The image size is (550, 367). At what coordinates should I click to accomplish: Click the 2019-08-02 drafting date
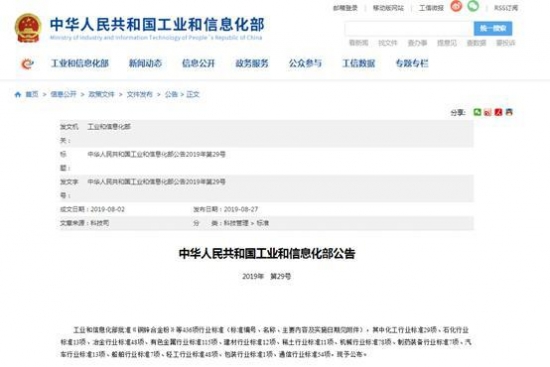[x=108, y=209]
